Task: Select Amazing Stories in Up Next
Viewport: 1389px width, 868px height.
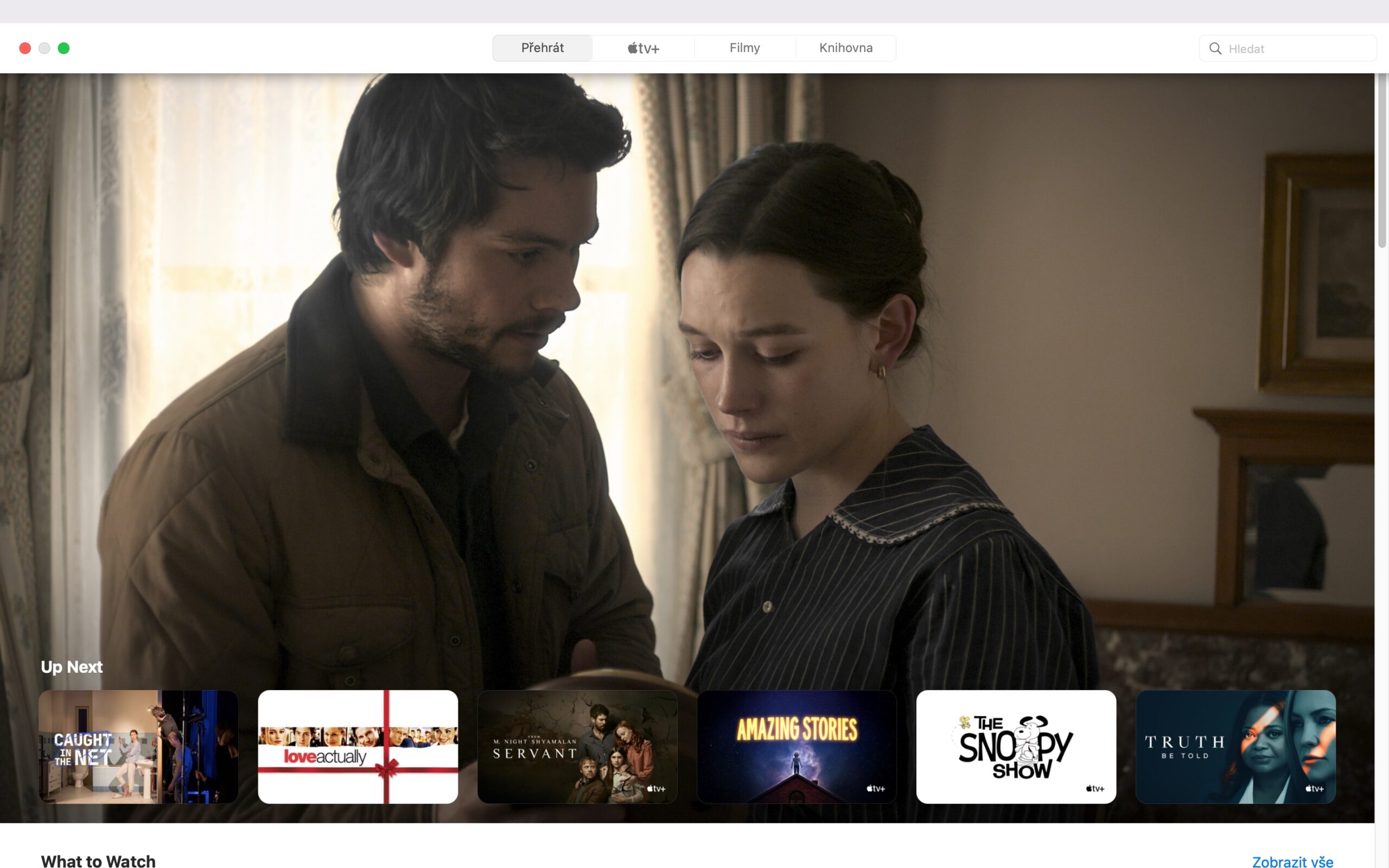Action: (797, 747)
